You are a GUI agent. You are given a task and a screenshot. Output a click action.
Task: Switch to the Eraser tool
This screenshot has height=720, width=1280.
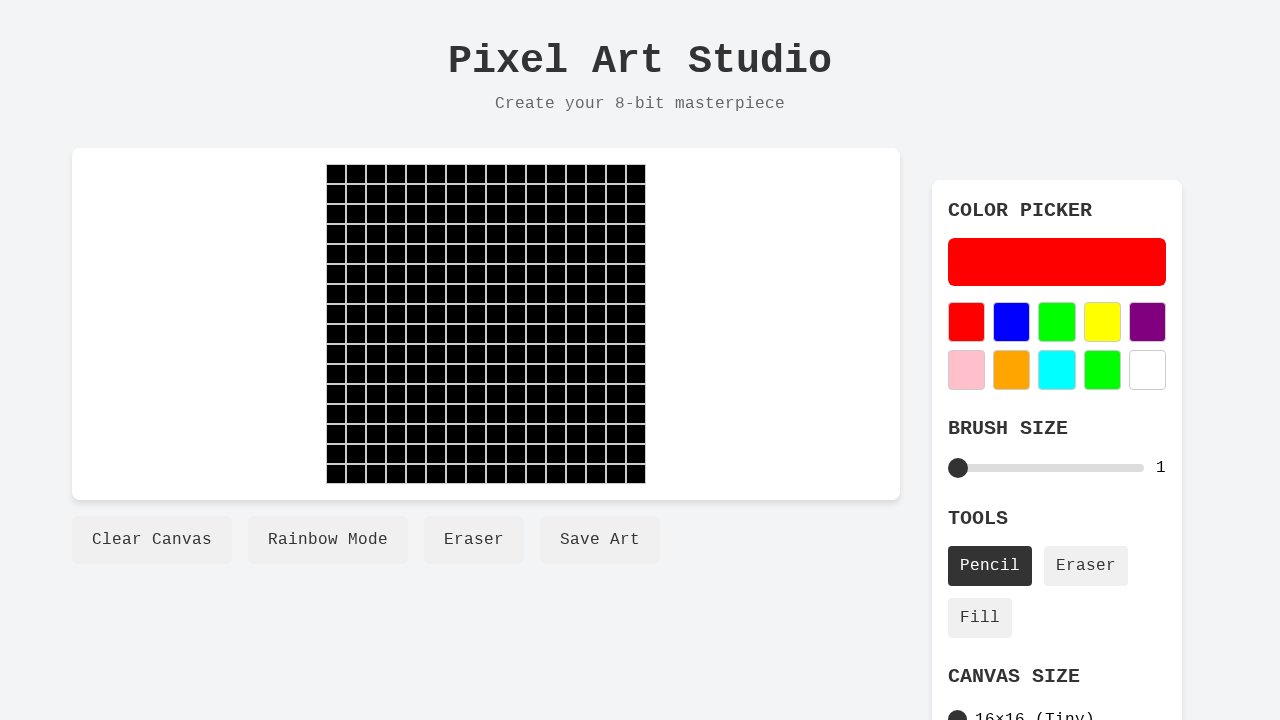click(1085, 566)
